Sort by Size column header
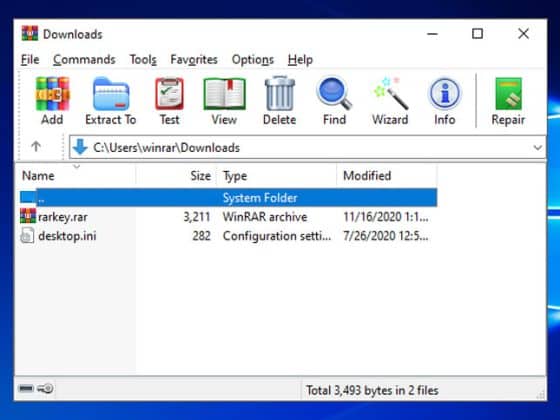 pos(176,175)
